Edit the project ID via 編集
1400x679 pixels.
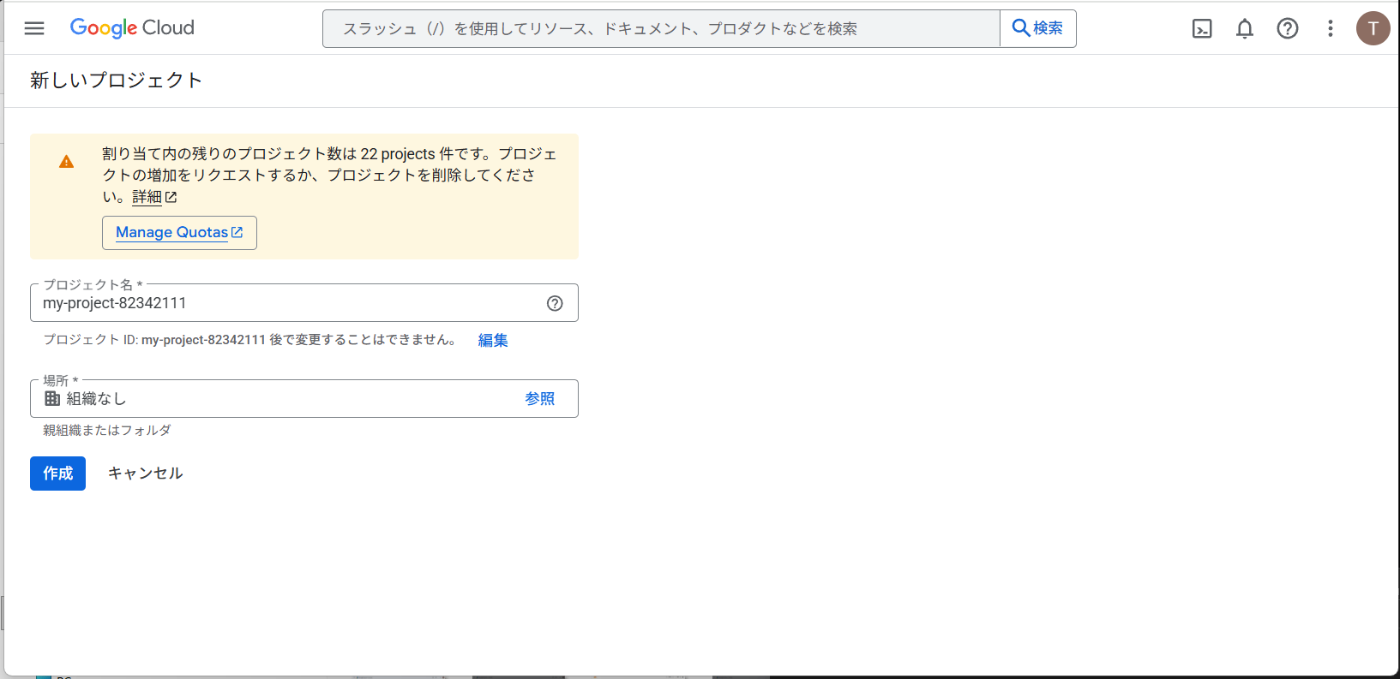(x=493, y=340)
